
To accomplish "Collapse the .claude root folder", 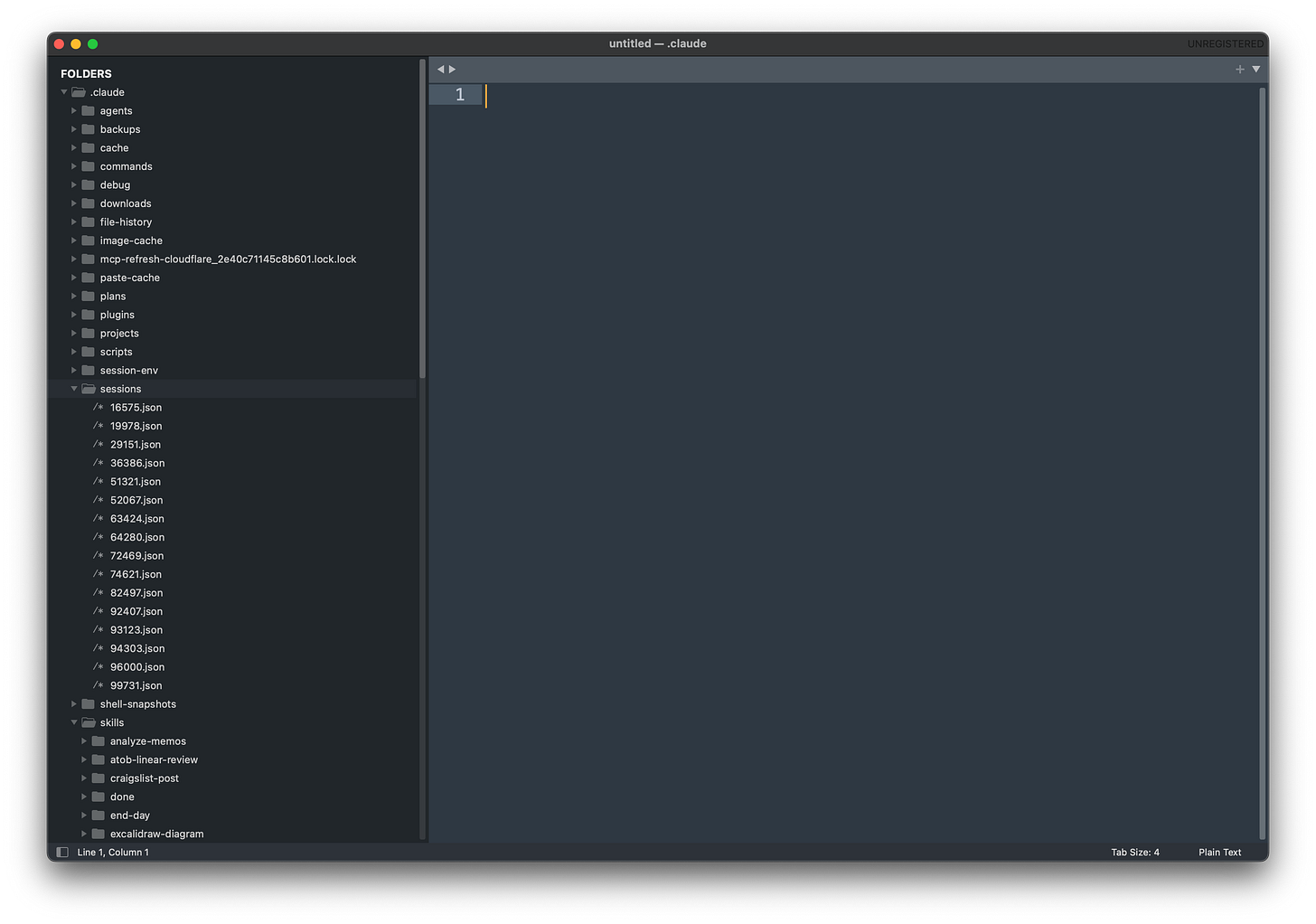I will [x=64, y=92].
